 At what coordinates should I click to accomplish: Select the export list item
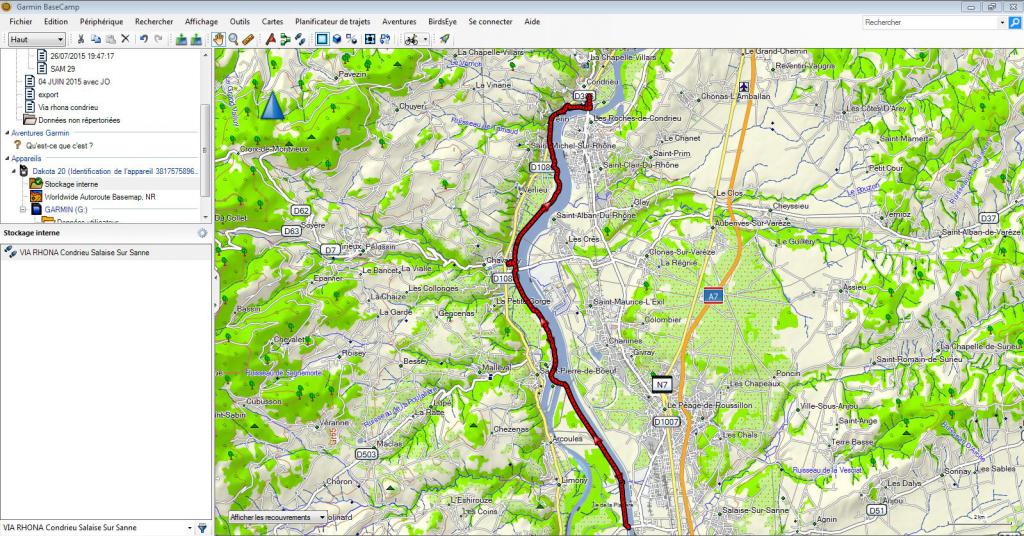click(48, 95)
